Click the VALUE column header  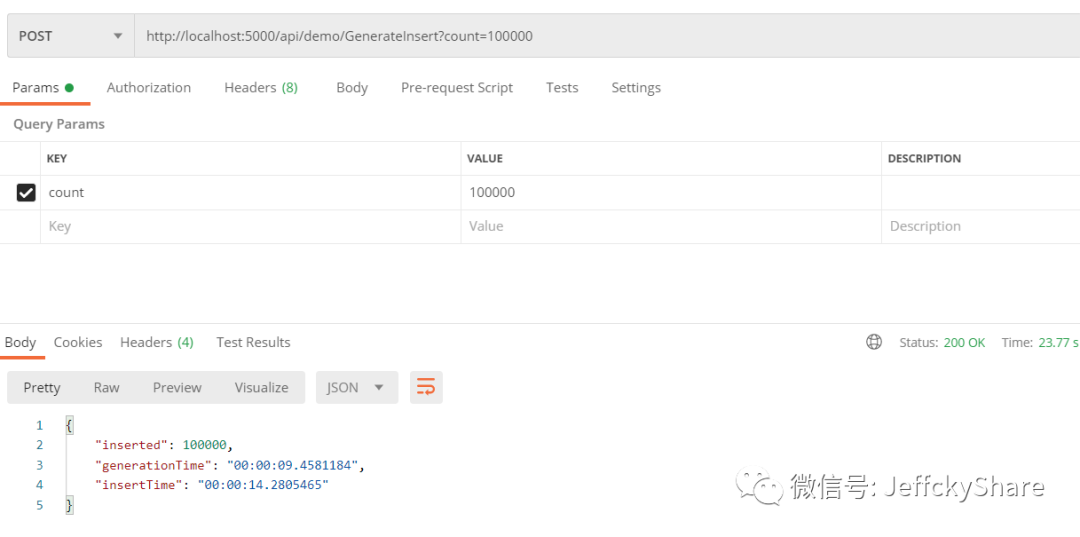click(485, 158)
